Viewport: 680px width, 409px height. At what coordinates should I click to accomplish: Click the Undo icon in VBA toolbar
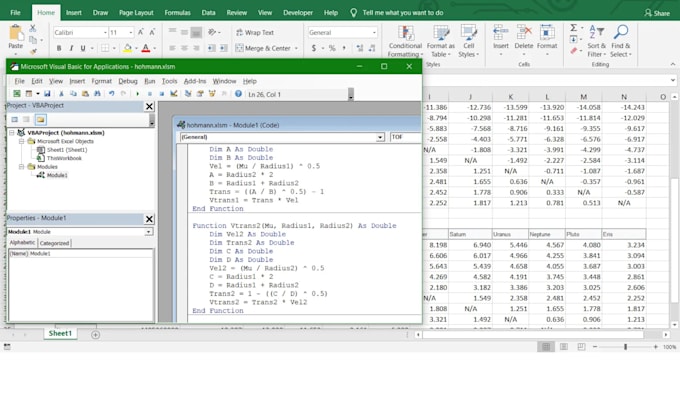pyautogui.click(x=111, y=94)
